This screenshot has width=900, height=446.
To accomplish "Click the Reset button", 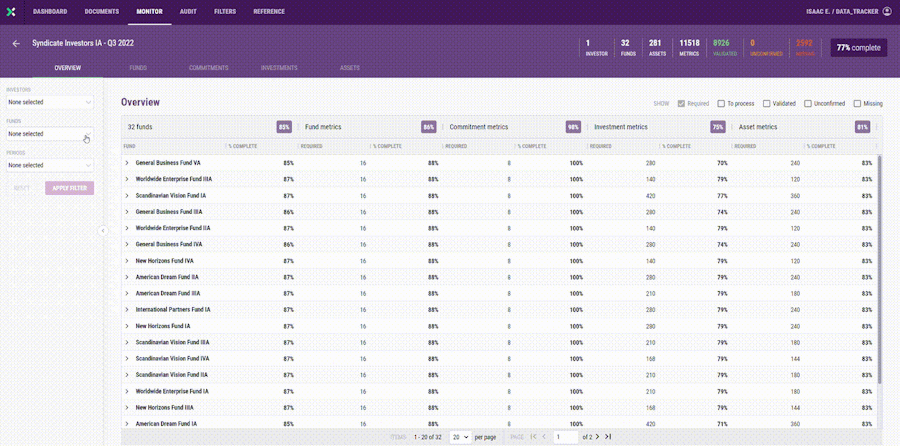I will tap(22, 188).
